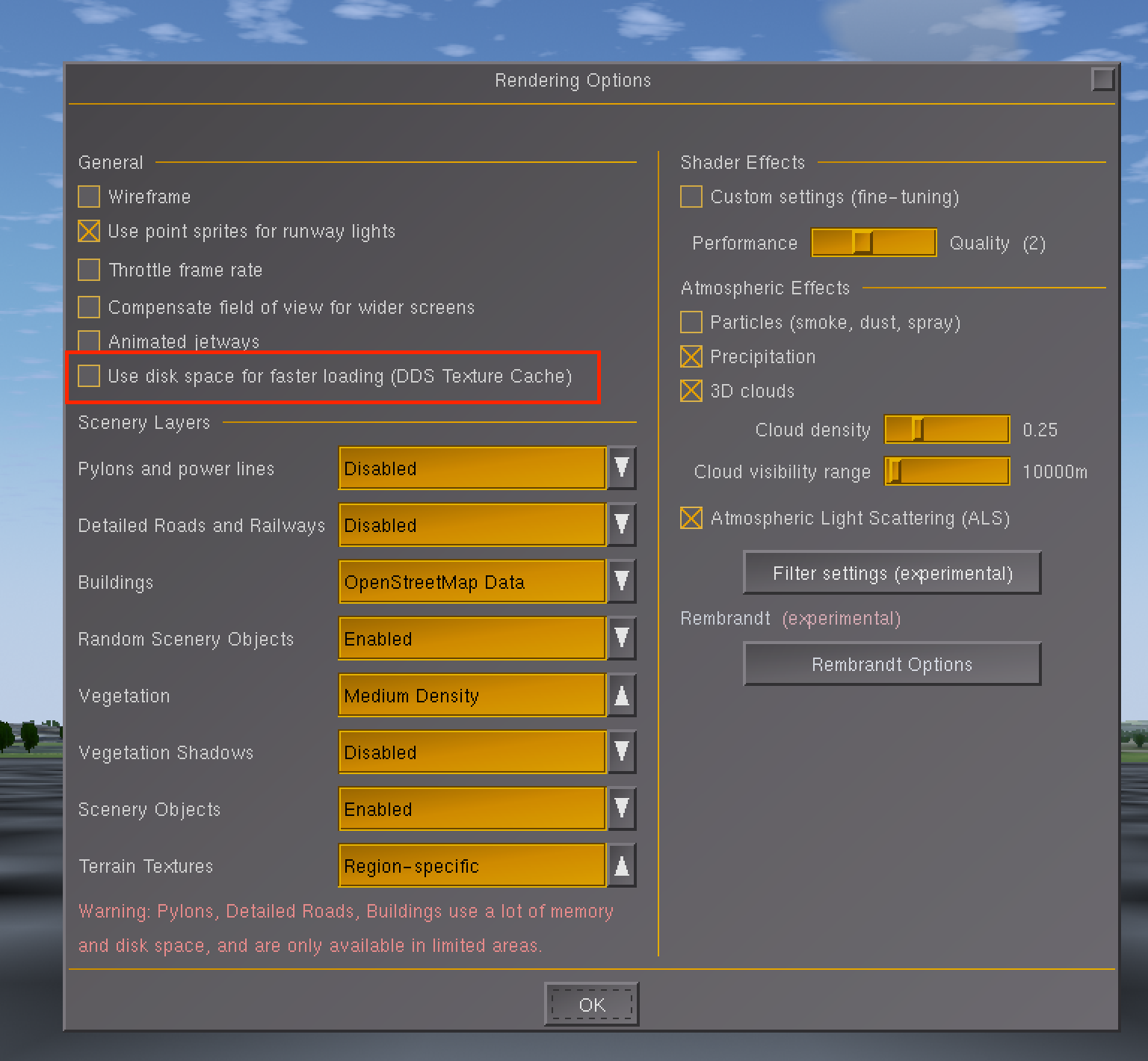Click the 10000m cloud visibility value
The height and width of the screenshot is (1061, 1148).
pos(1055,471)
